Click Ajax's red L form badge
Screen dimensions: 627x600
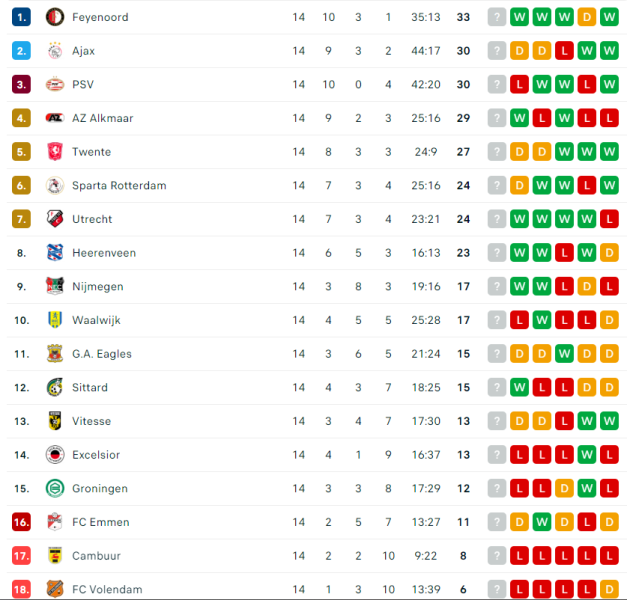click(566, 51)
